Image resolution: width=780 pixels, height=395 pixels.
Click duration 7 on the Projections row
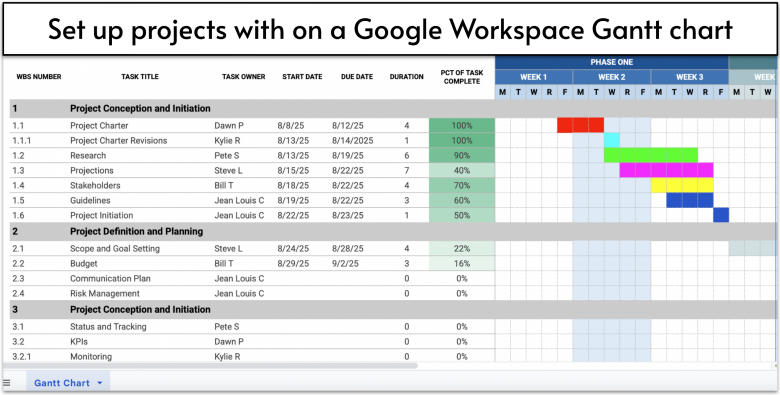406,170
